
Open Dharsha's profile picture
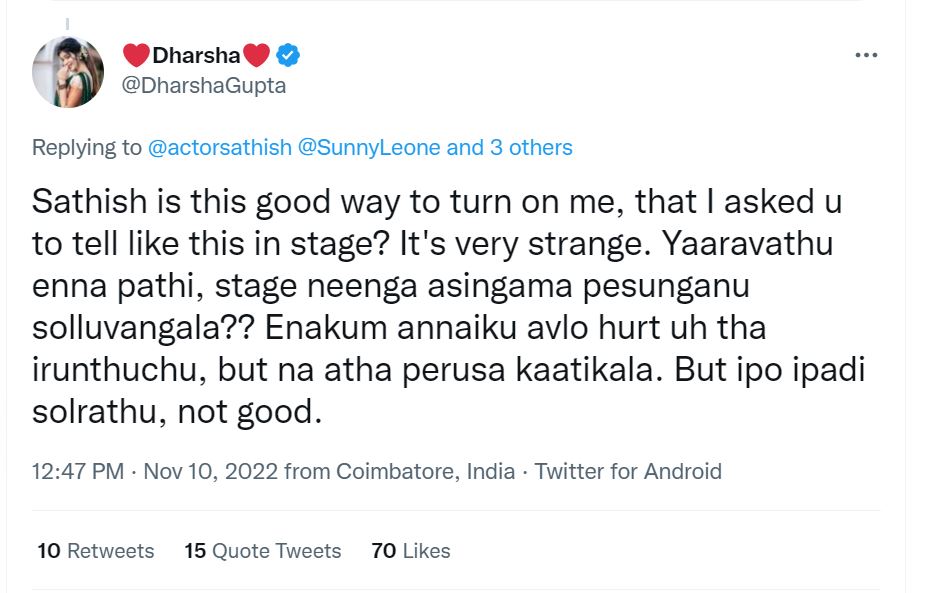(x=68, y=71)
